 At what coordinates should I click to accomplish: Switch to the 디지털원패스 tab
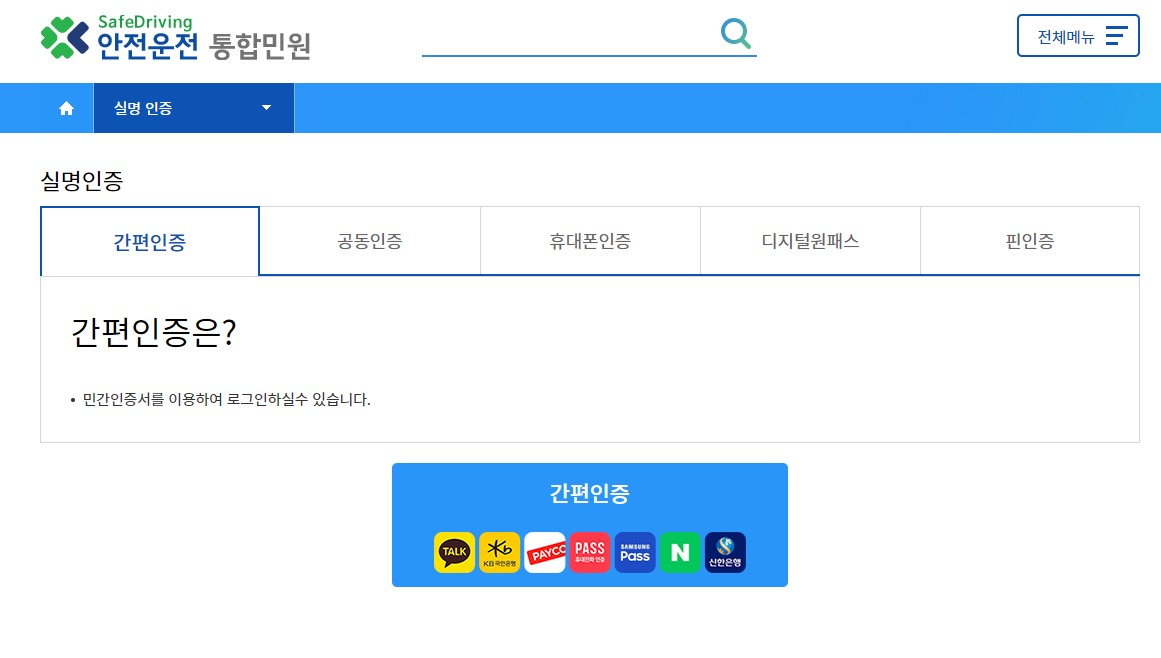[809, 240]
